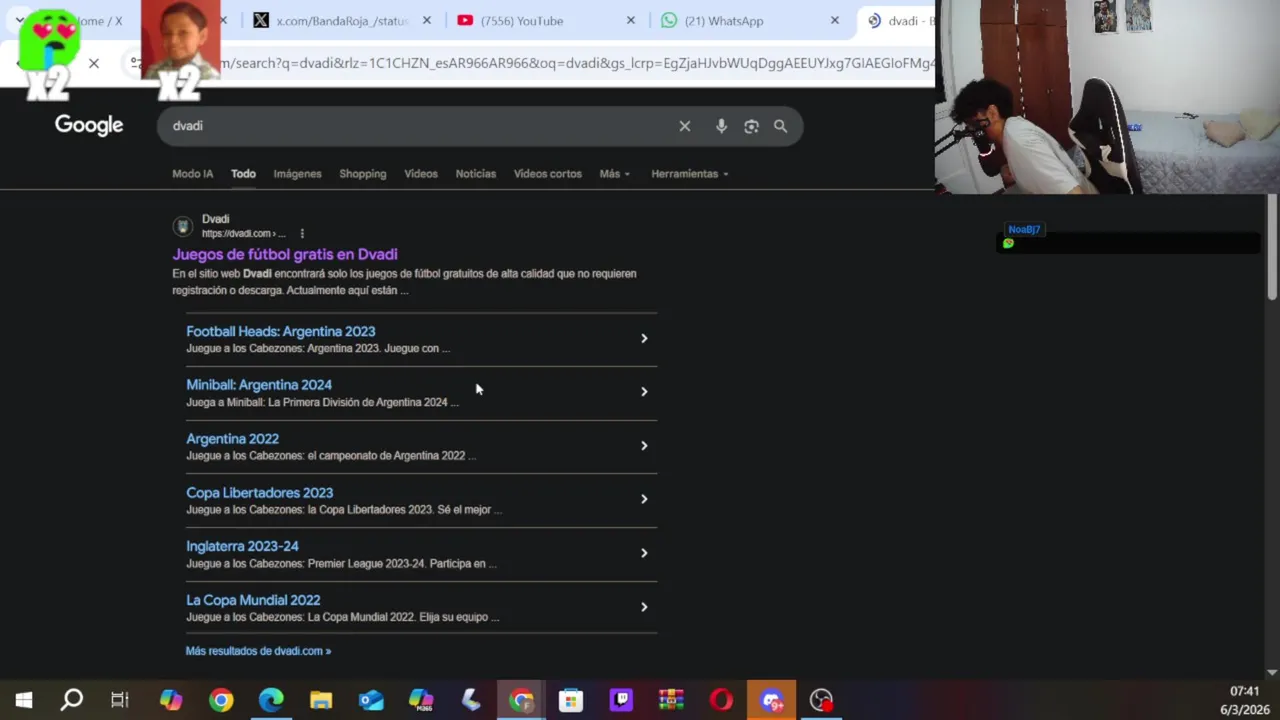Click the page vertical scrollbar thumb
The image size is (1280, 720).
[1272, 246]
